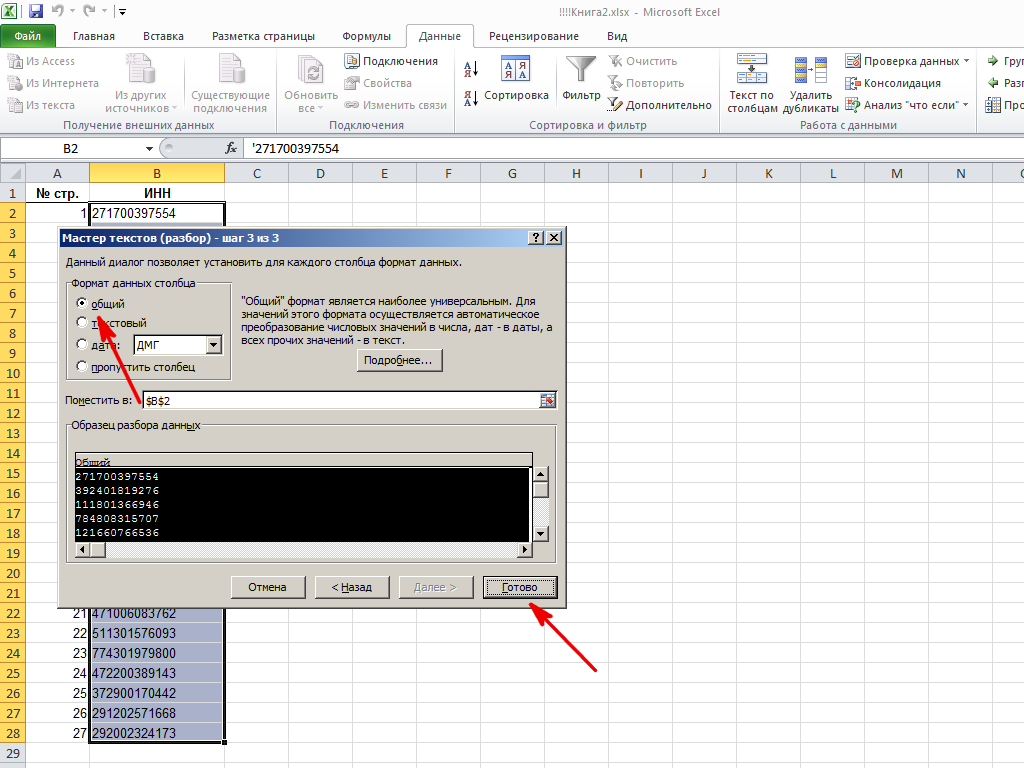
Task: Close the Мастер текстов dialog
Action: [554, 238]
